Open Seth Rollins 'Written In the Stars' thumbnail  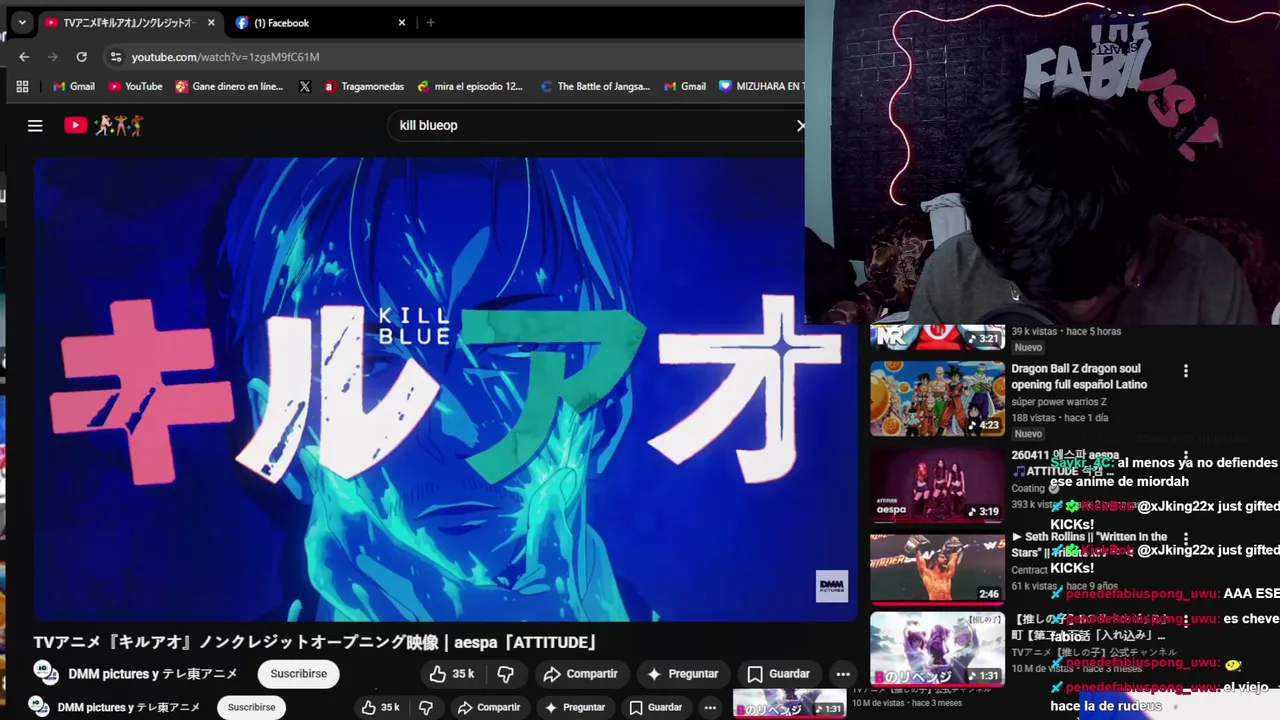(x=937, y=569)
